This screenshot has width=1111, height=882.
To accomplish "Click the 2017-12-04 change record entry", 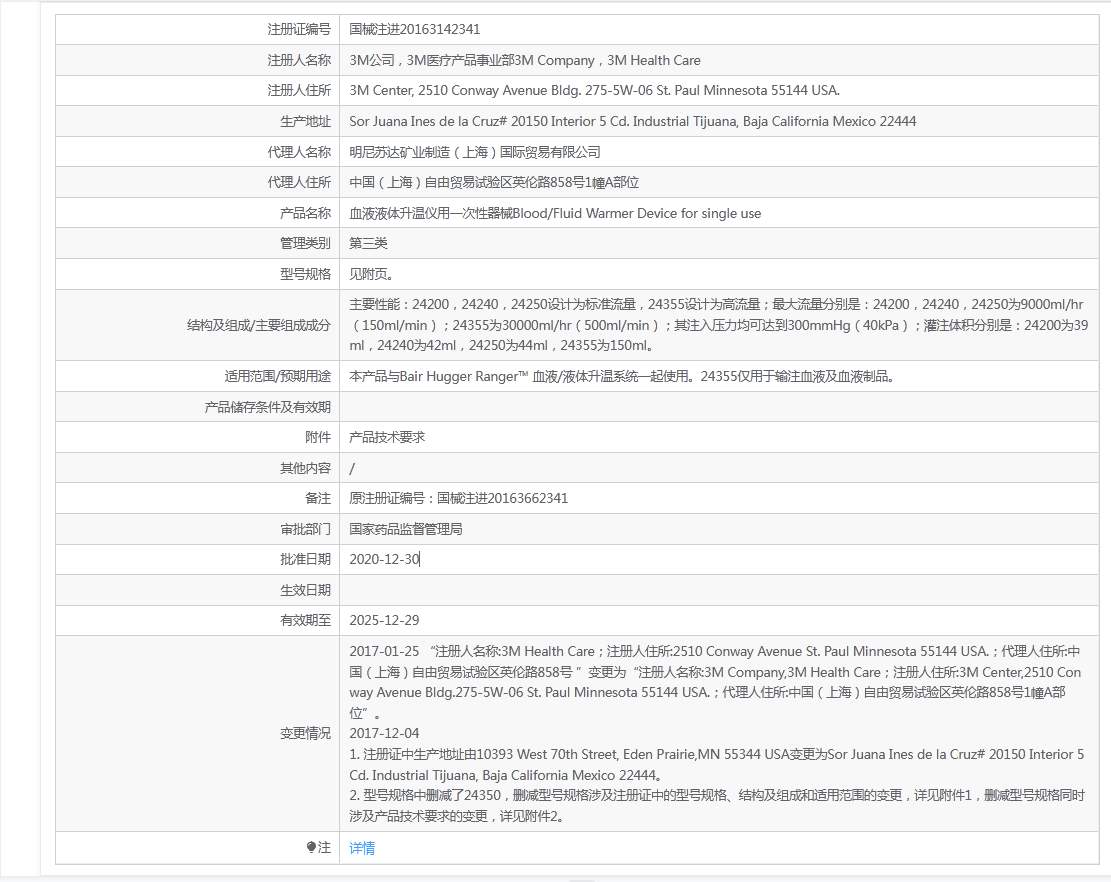I will [x=384, y=734].
